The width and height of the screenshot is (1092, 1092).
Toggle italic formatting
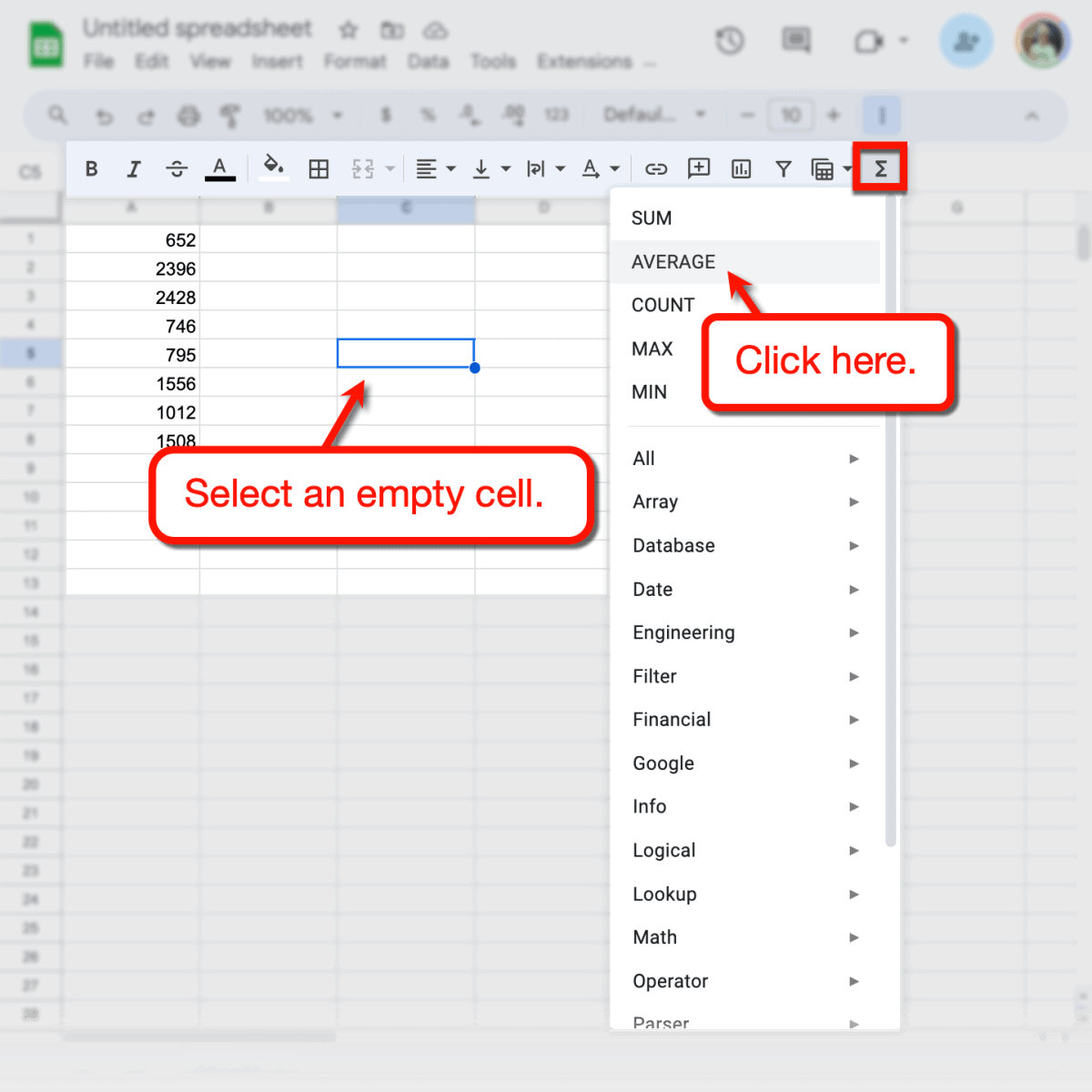click(134, 168)
